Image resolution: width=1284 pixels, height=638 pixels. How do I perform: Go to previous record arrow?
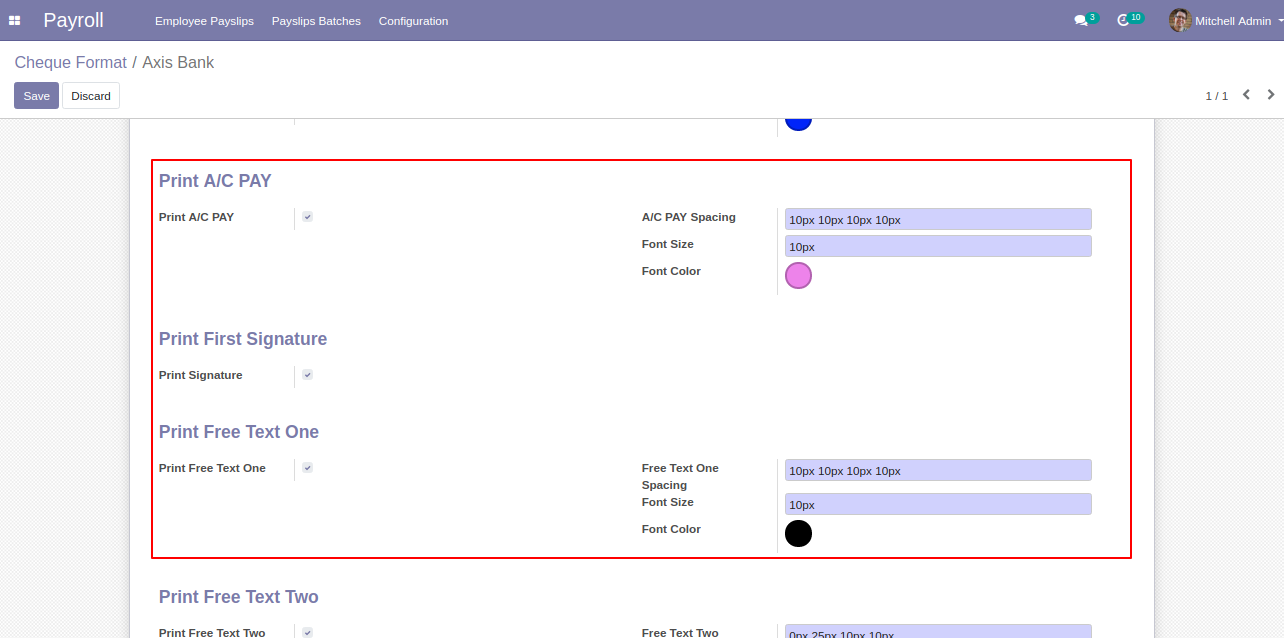coord(1246,95)
